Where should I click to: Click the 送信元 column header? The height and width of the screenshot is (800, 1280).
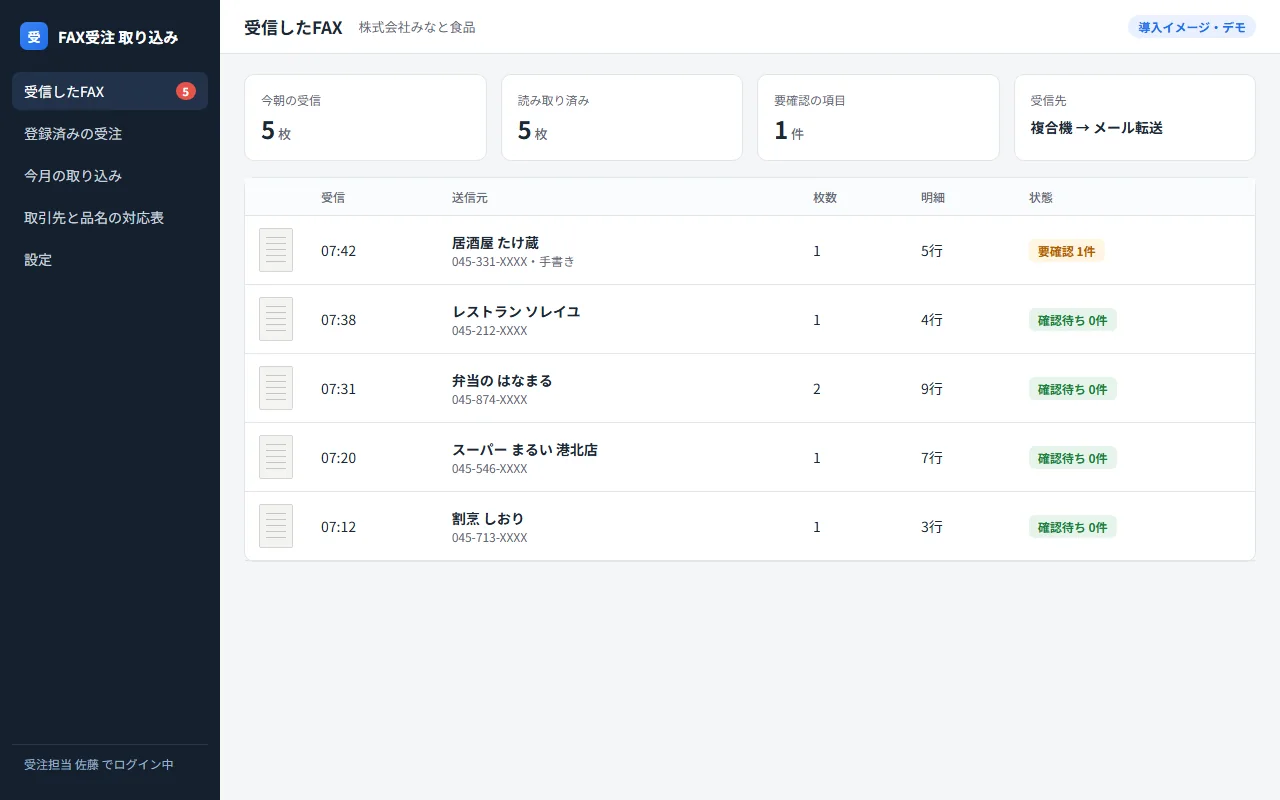[470, 198]
